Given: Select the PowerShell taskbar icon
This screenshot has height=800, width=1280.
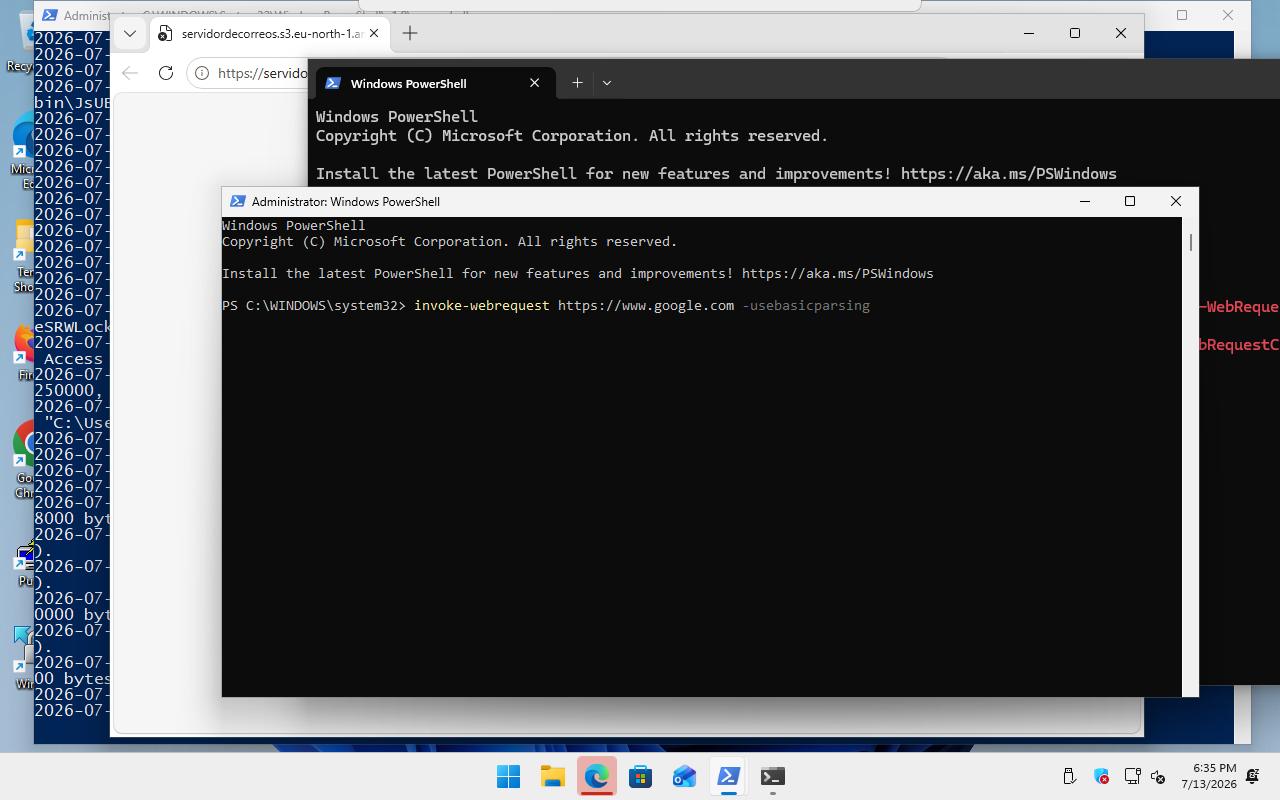Looking at the screenshot, I should (728, 776).
